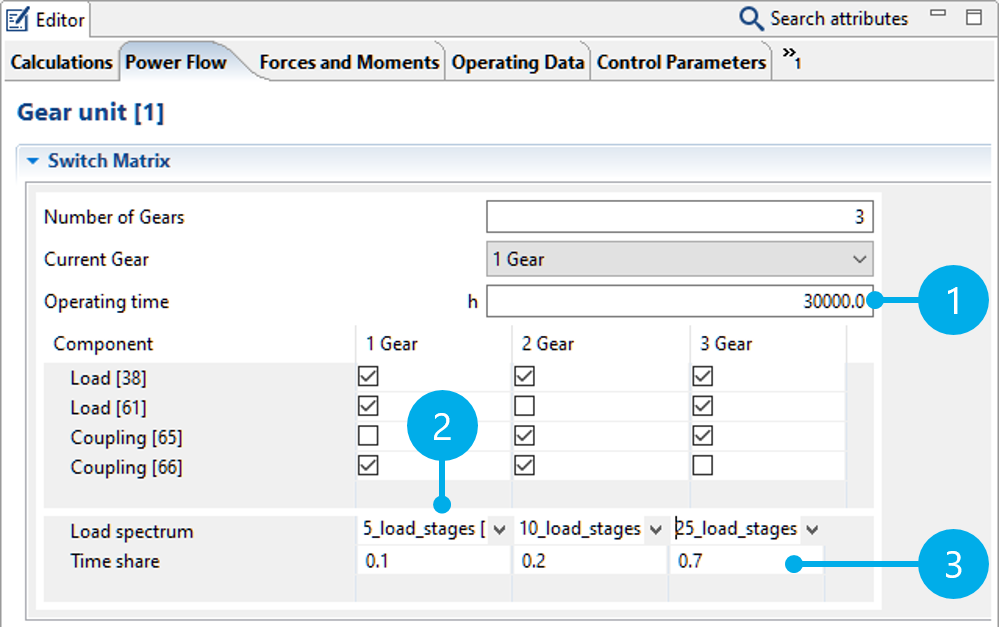This screenshot has width=999, height=627.
Task: Switch to the Calculations tab
Action: click(x=61, y=62)
